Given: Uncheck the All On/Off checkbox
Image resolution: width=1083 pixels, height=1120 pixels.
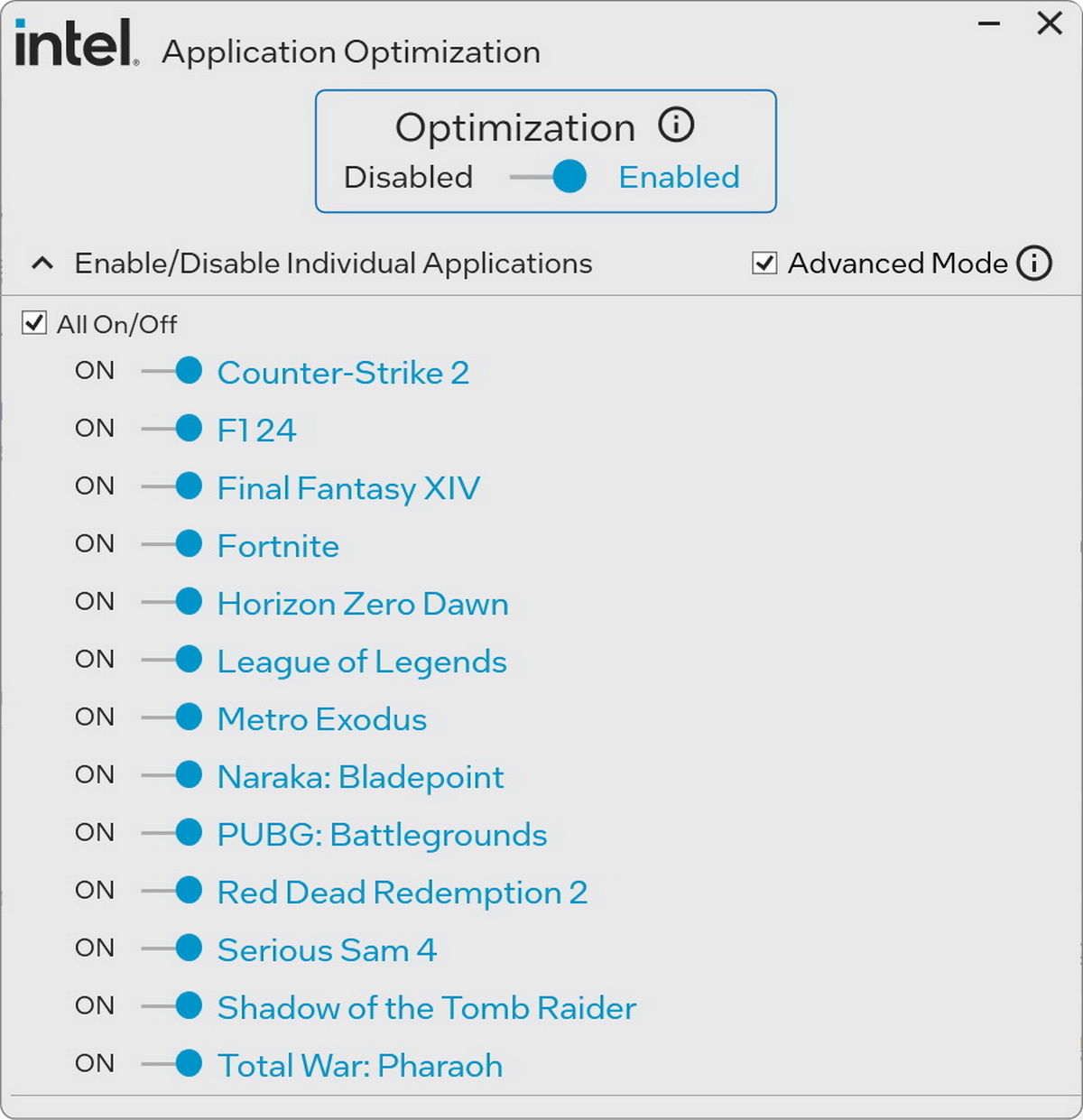Looking at the screenshot, I should click(x=34, y=323).
